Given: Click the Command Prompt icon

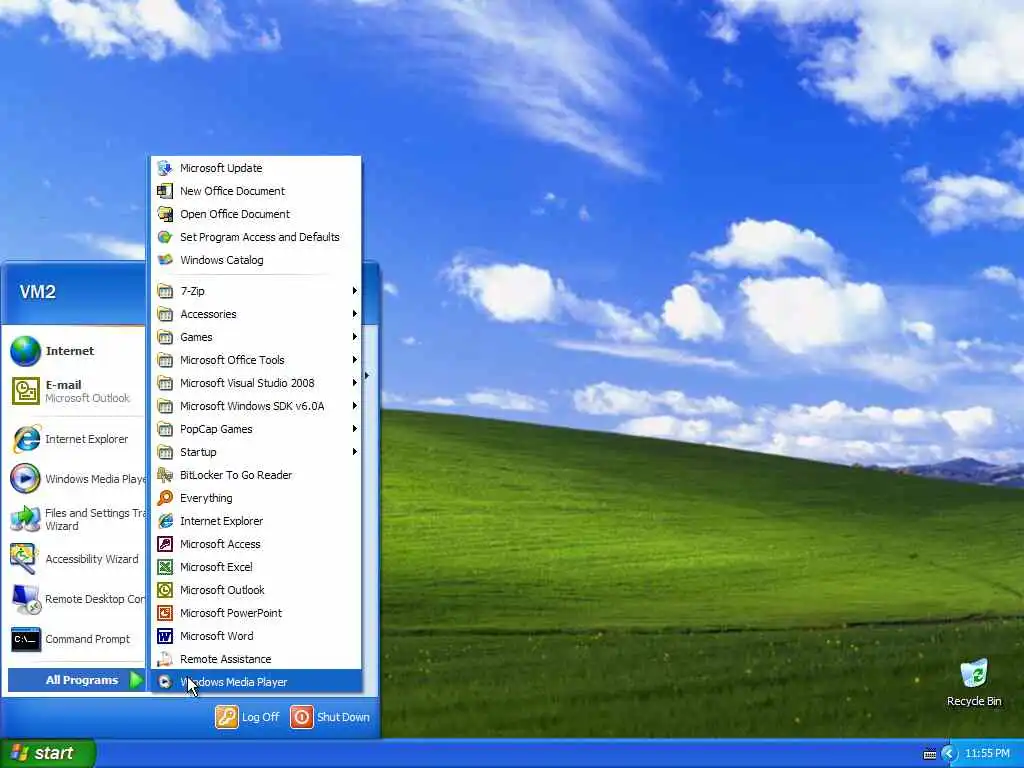Looking at the screenshot, I should point(25,639).
